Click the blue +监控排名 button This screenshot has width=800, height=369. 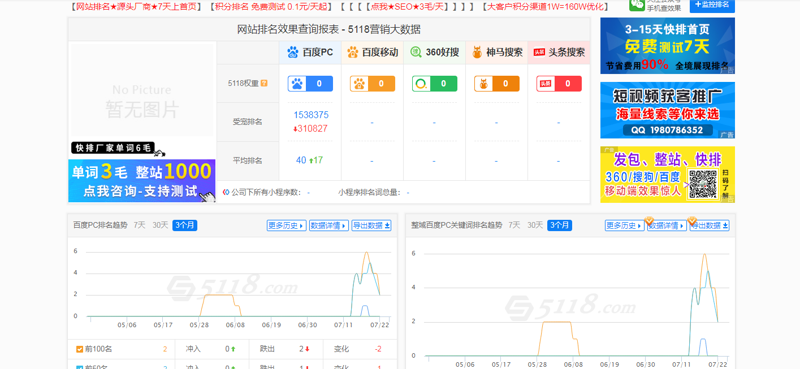pyautogui.click(x=712, y=5)
